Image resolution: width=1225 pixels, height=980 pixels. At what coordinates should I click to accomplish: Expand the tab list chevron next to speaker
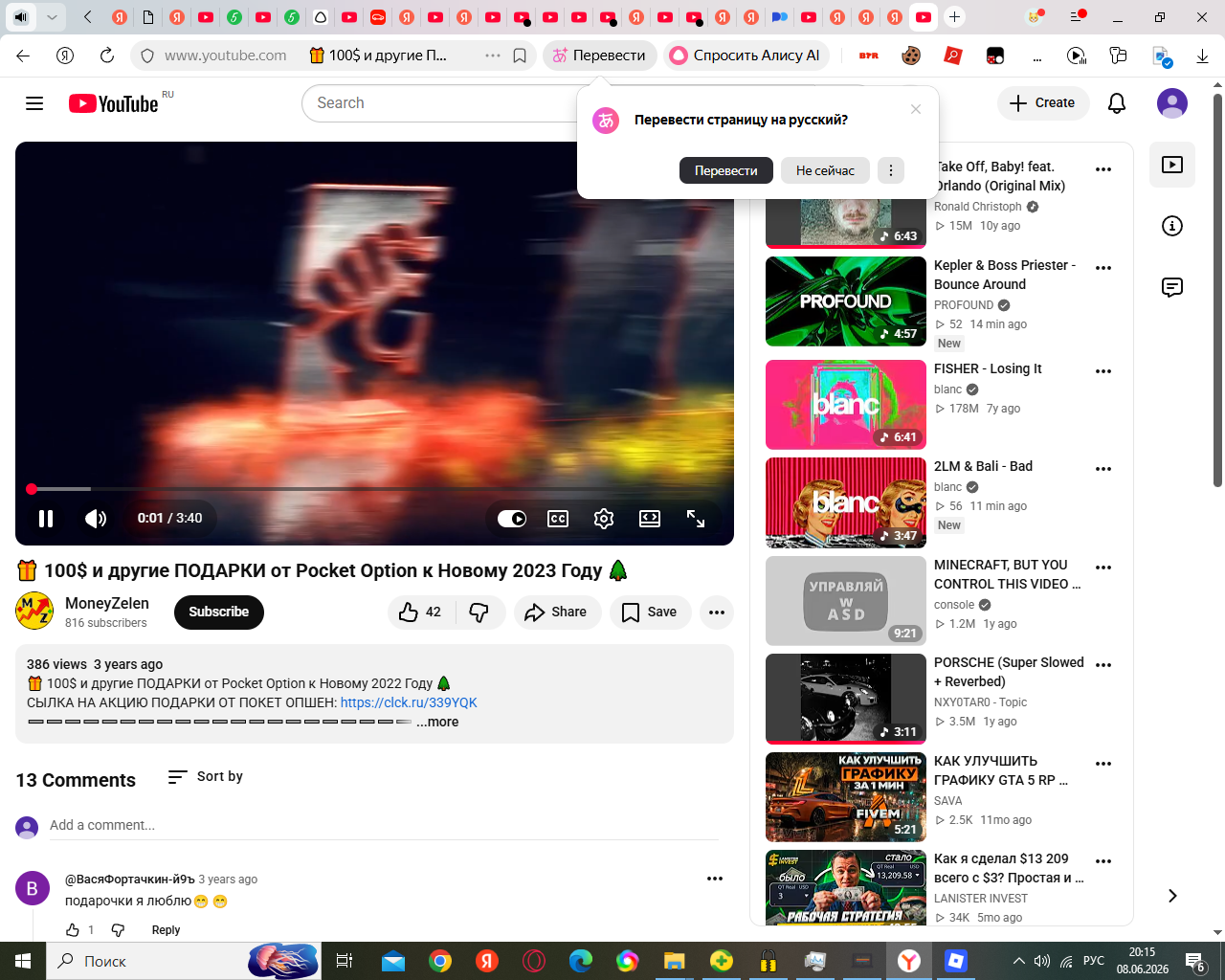(52, 17)
